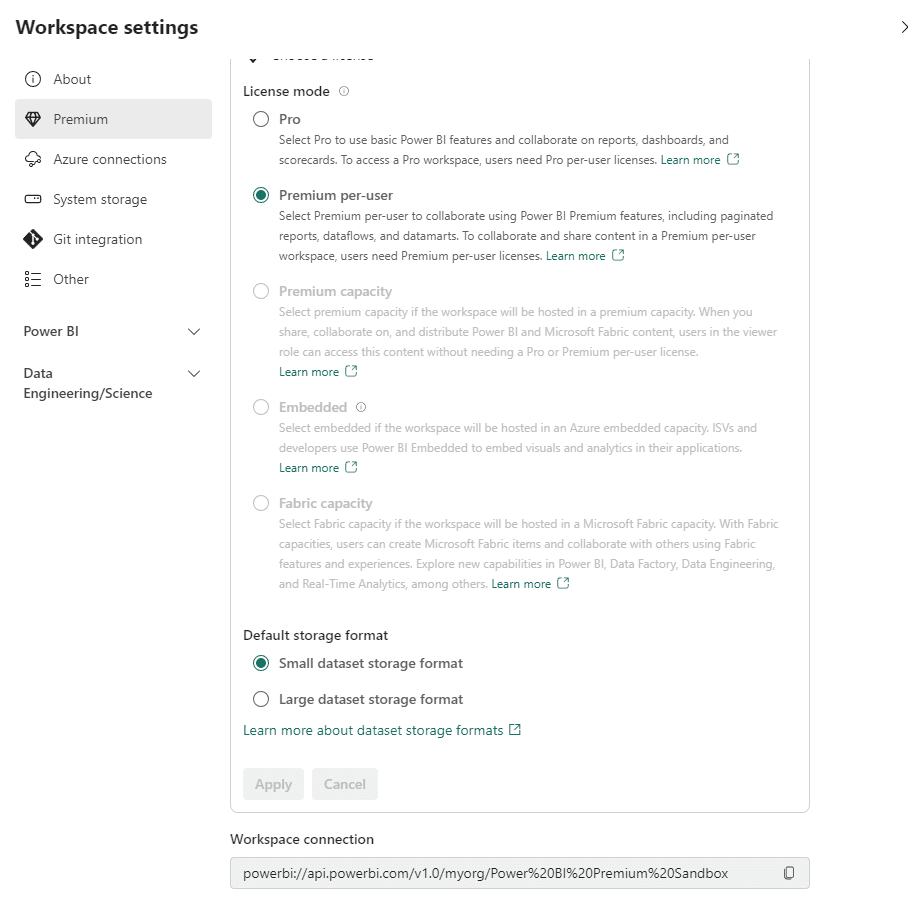Open the About section icon
The image size is (908, 897).
pos(35,79)
